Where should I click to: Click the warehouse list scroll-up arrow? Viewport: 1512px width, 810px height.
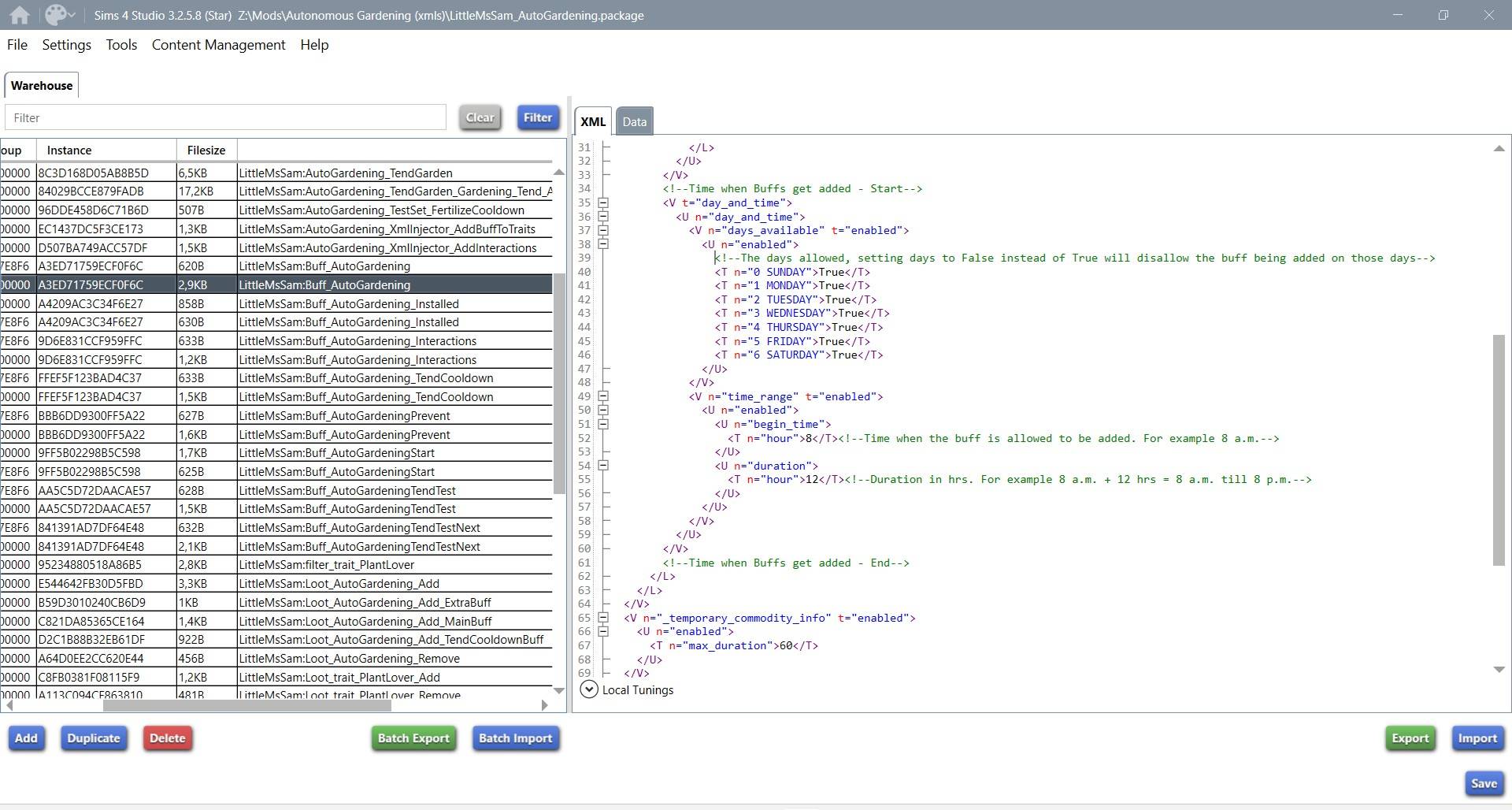(559, 172)
